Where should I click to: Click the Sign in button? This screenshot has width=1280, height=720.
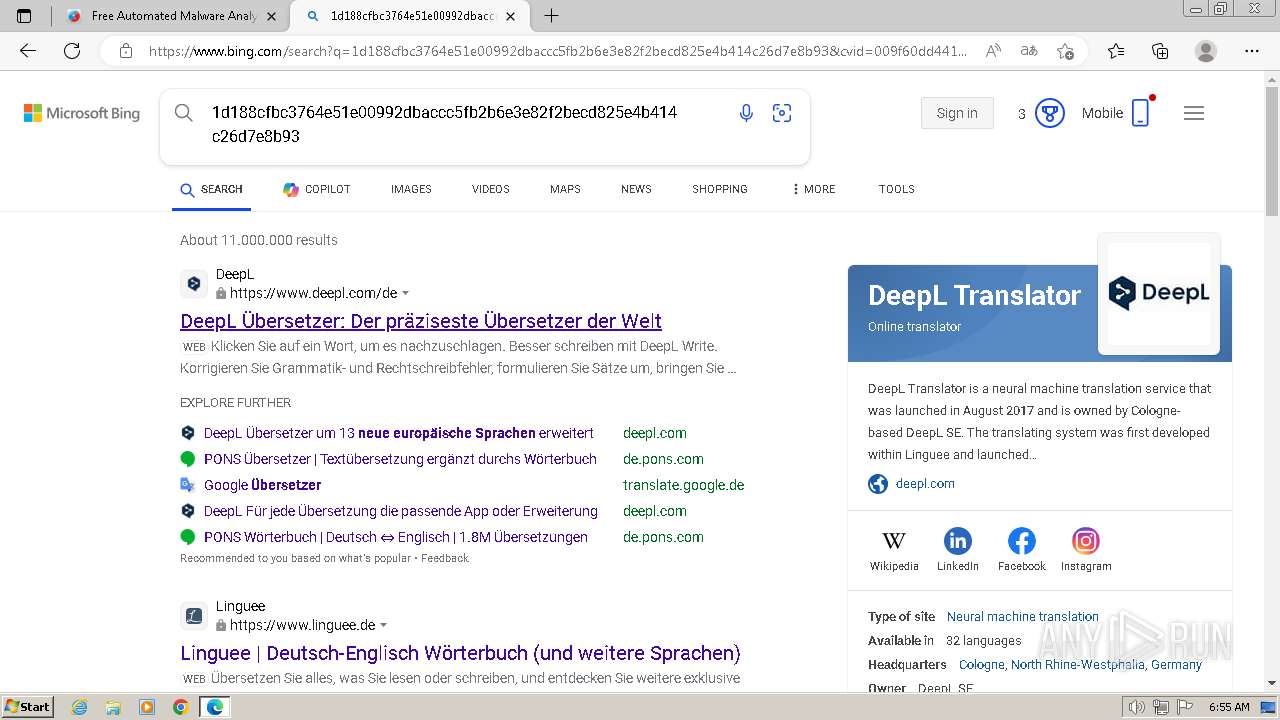(957, 113)
